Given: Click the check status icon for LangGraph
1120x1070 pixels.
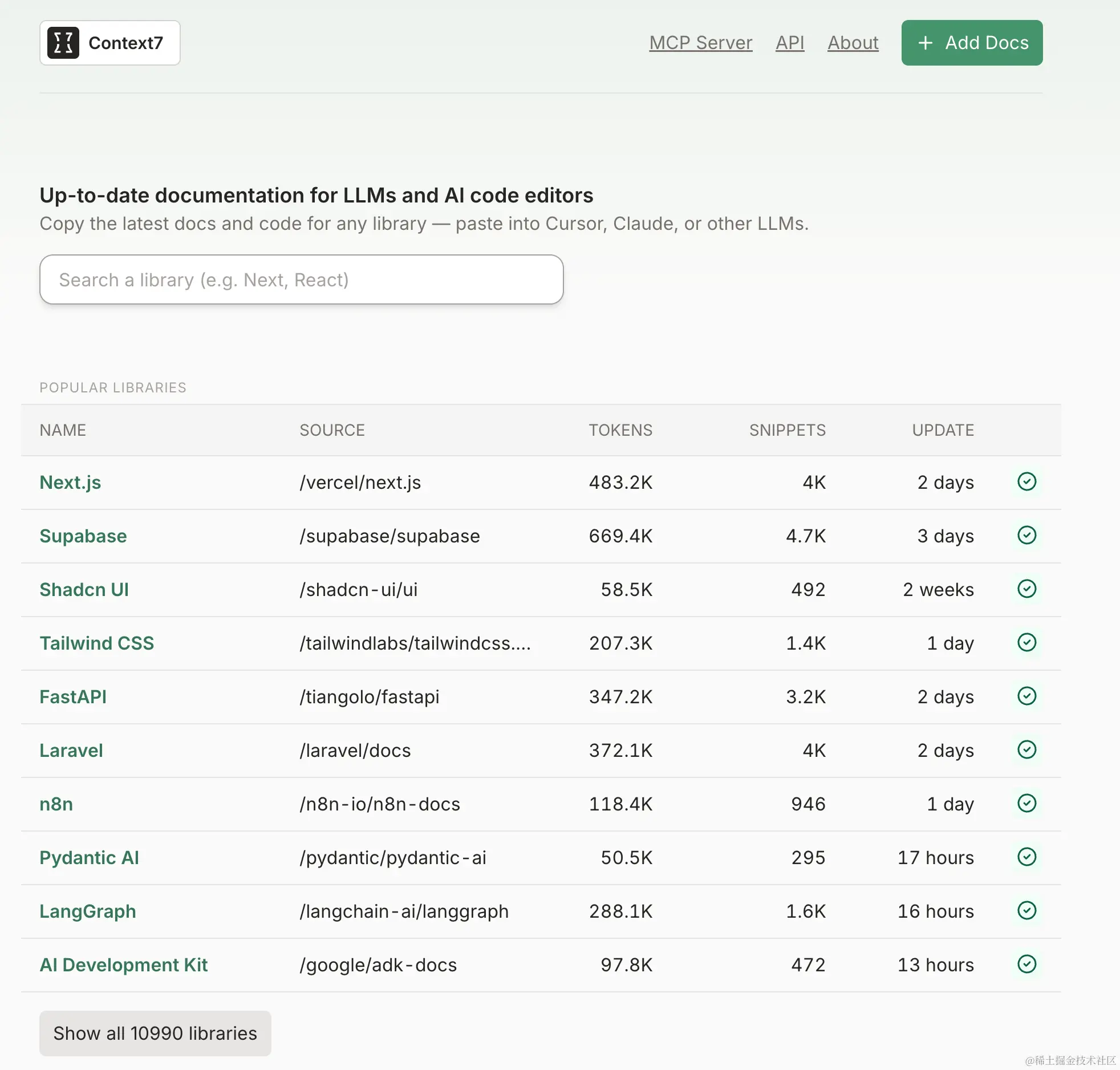Looking at the screenshot, I should pyautogui.click(x=1026, y=911).
